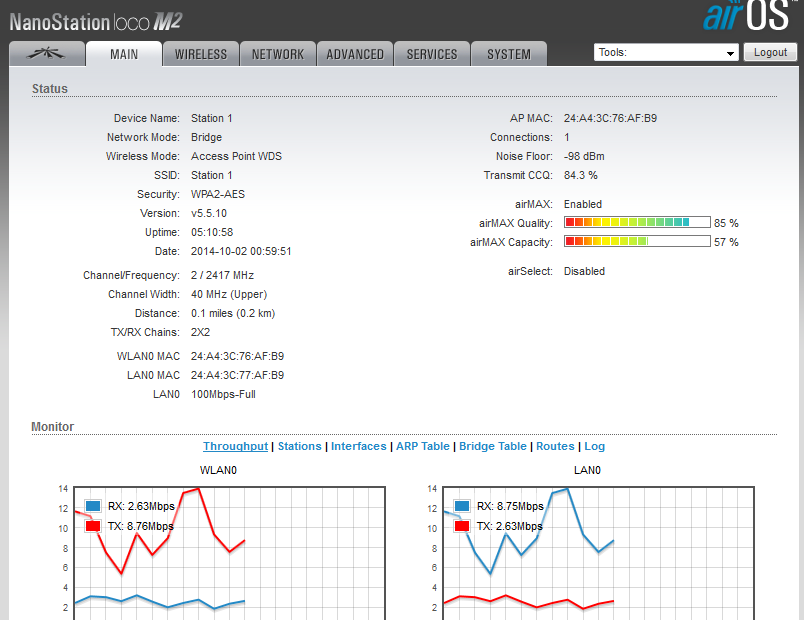Switch to the WIRELESS tab
Image resolution: width=804 pixels, height=620 pixels.
(x=201, y=54)
